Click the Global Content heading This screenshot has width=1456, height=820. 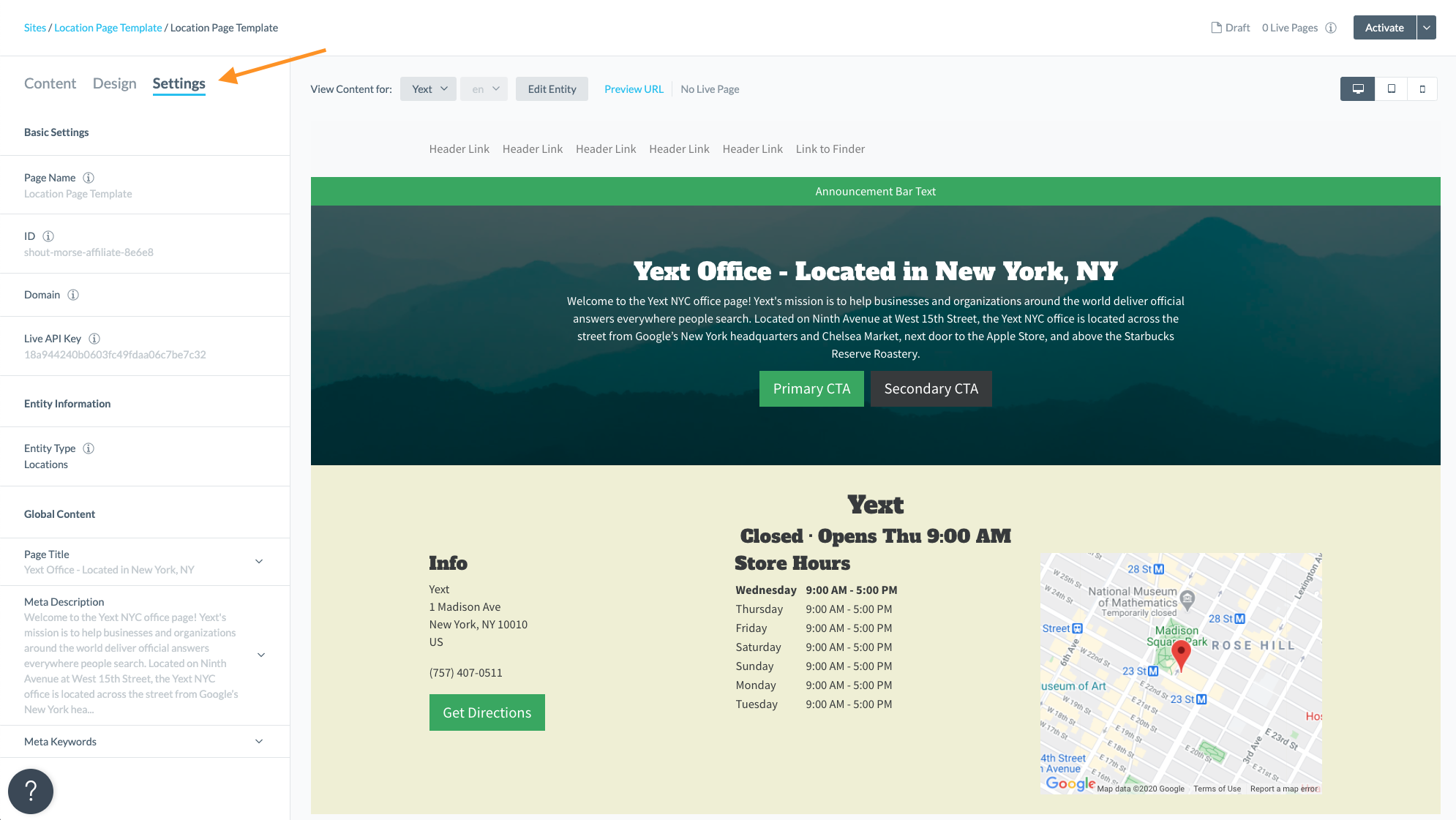pyautogui.click(x=59, y=514)
